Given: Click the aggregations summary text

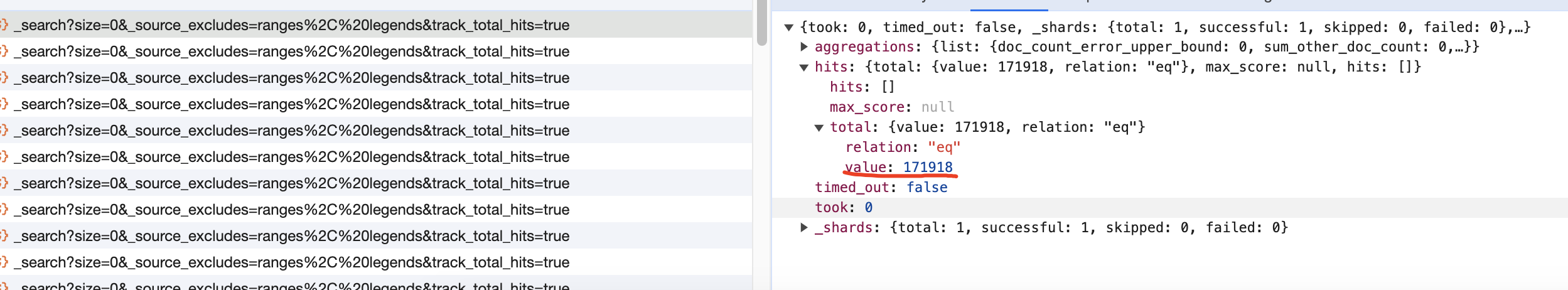Looking at the screenshot, I should click(1205, 47).
